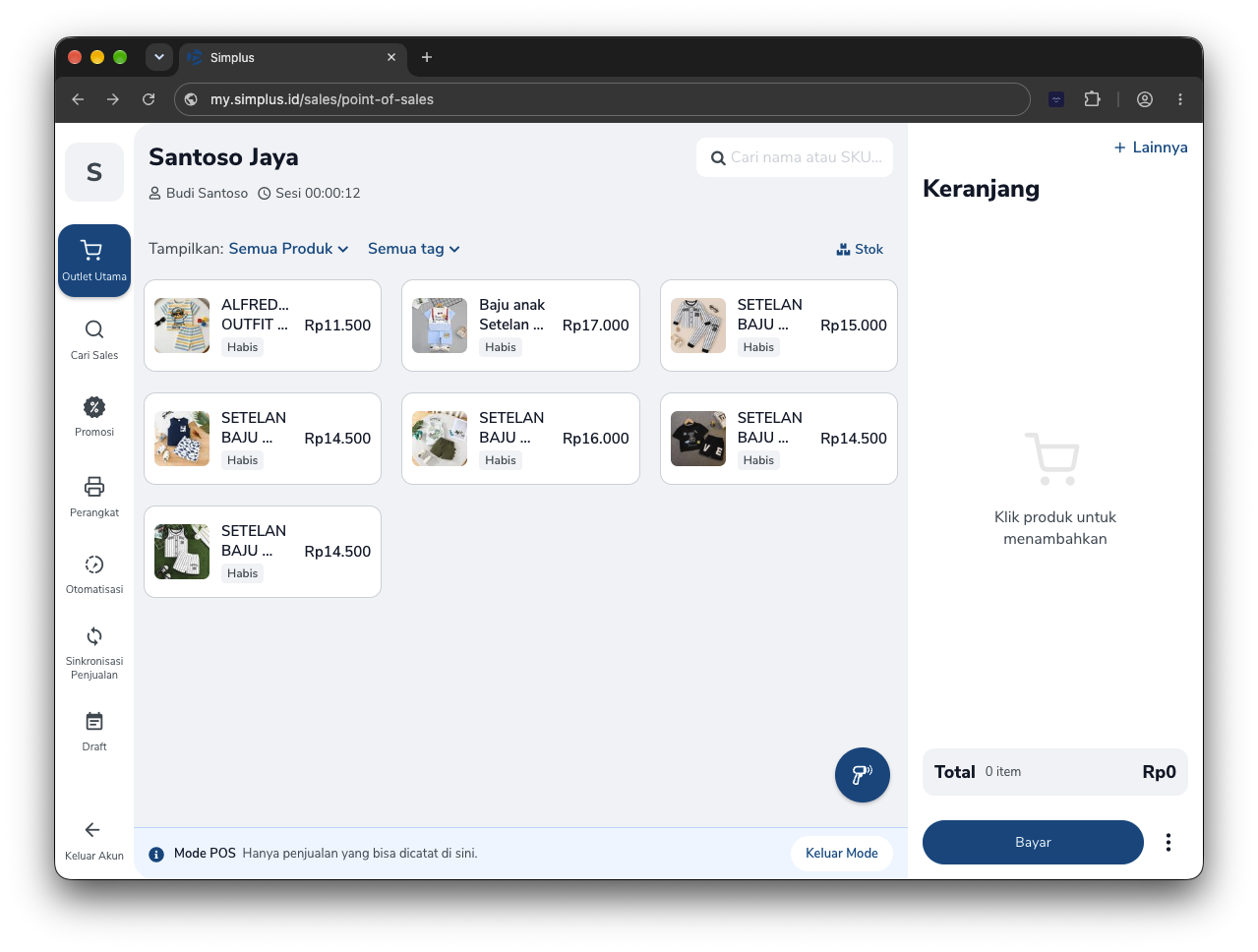1258x952 pixels.
Task: Click Keluar Mode button
Action: click(842, 853)
